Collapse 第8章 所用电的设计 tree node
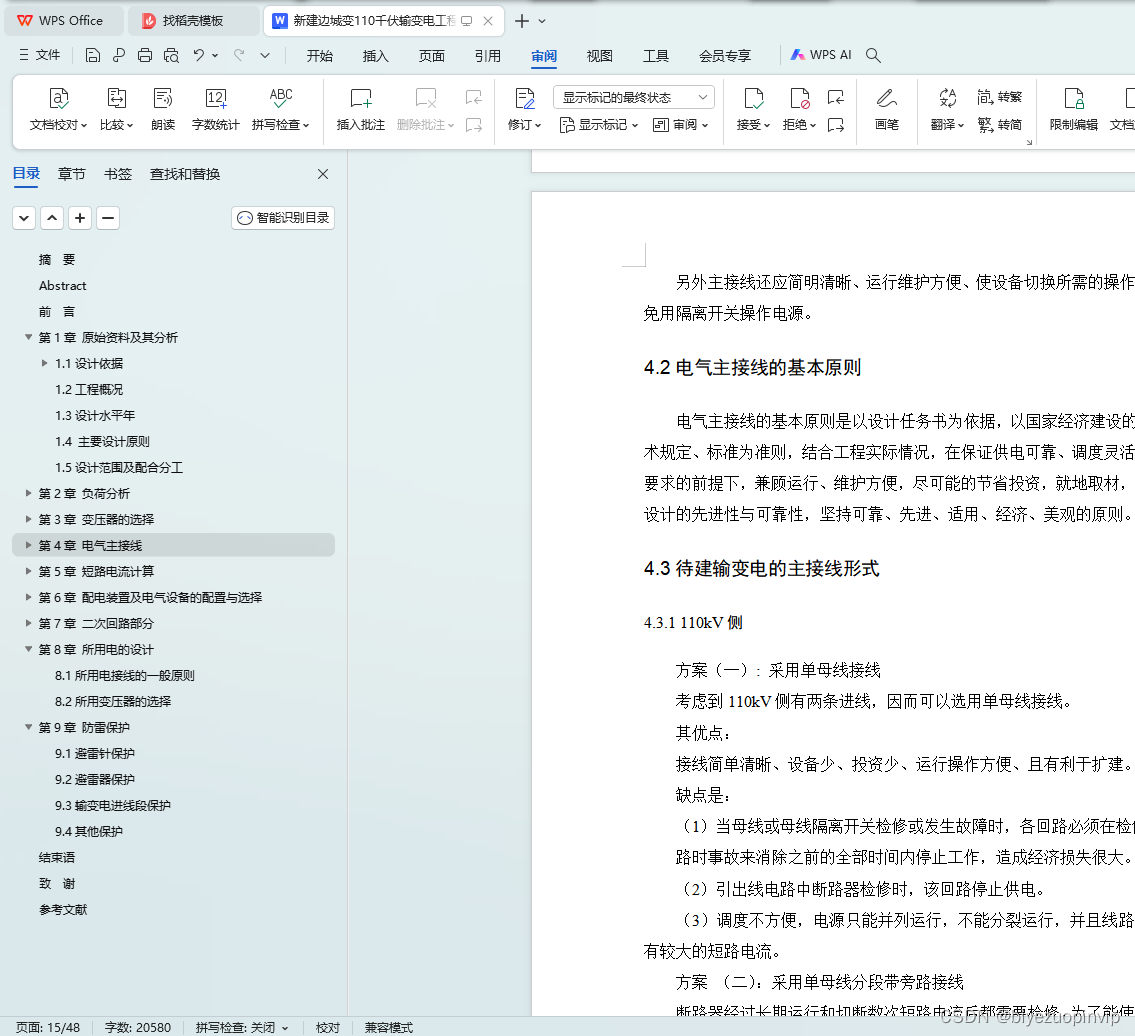1135x1036 pixels. [28, 649]
